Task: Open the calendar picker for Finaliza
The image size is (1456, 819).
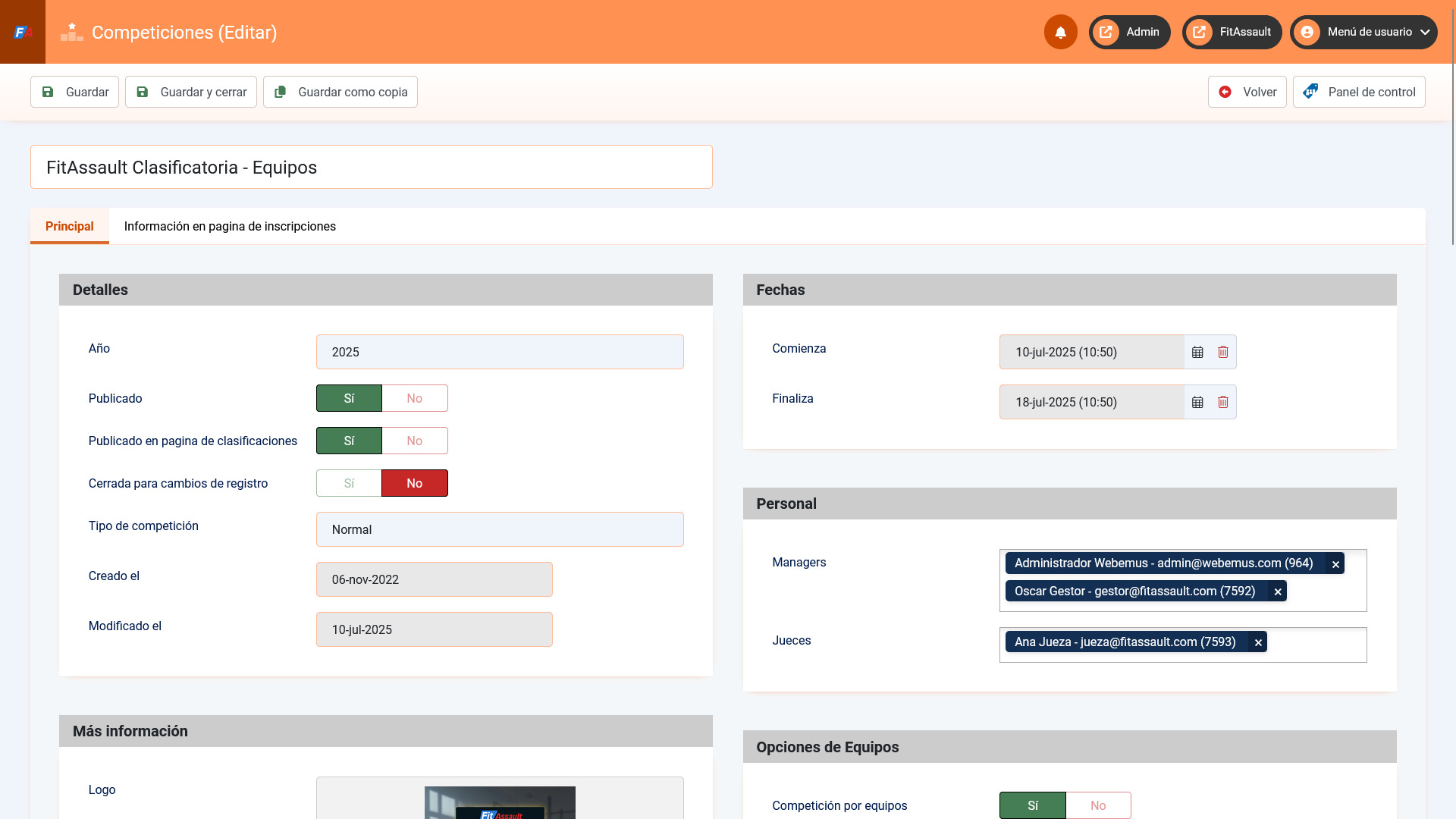Action: [1197, 402]
